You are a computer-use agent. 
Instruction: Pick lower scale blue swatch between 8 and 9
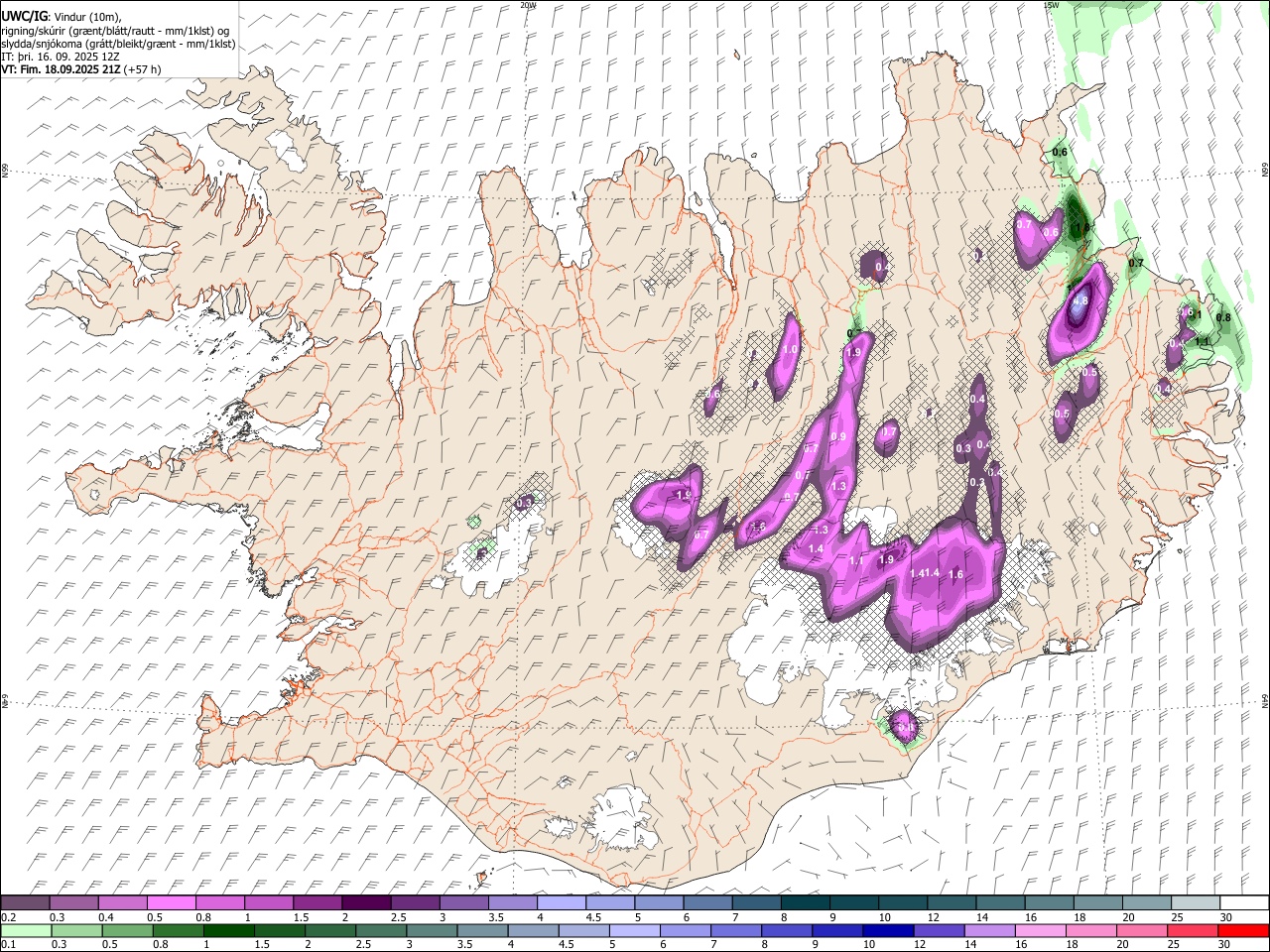tap(788, 930)
